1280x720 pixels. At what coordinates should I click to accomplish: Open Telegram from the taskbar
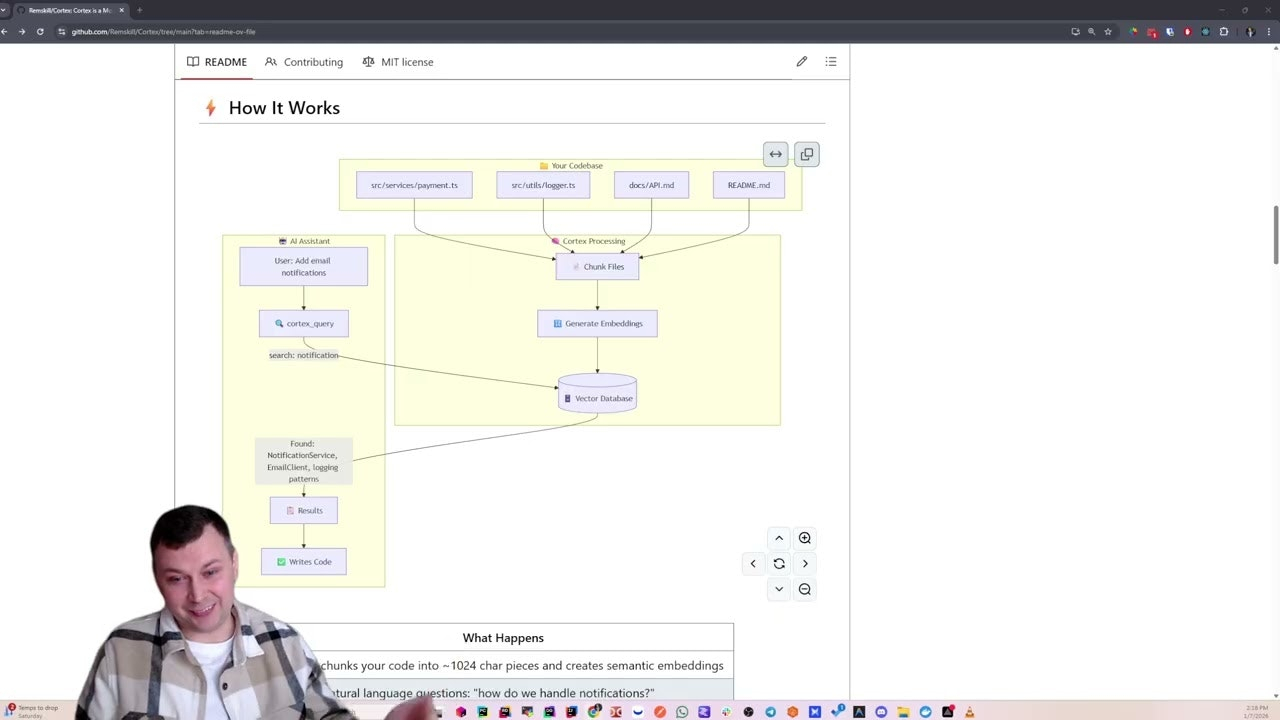click(769, 711)
